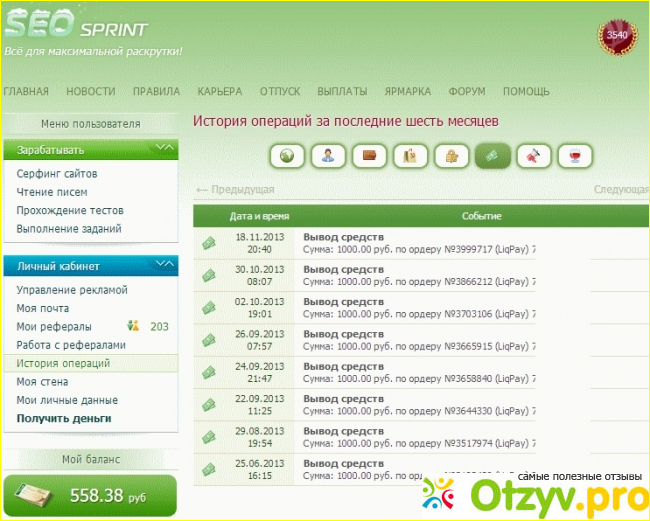Go to Предыдущая page
The height and width of the screenshot is (521, 650).
click(x=235, y=189)
